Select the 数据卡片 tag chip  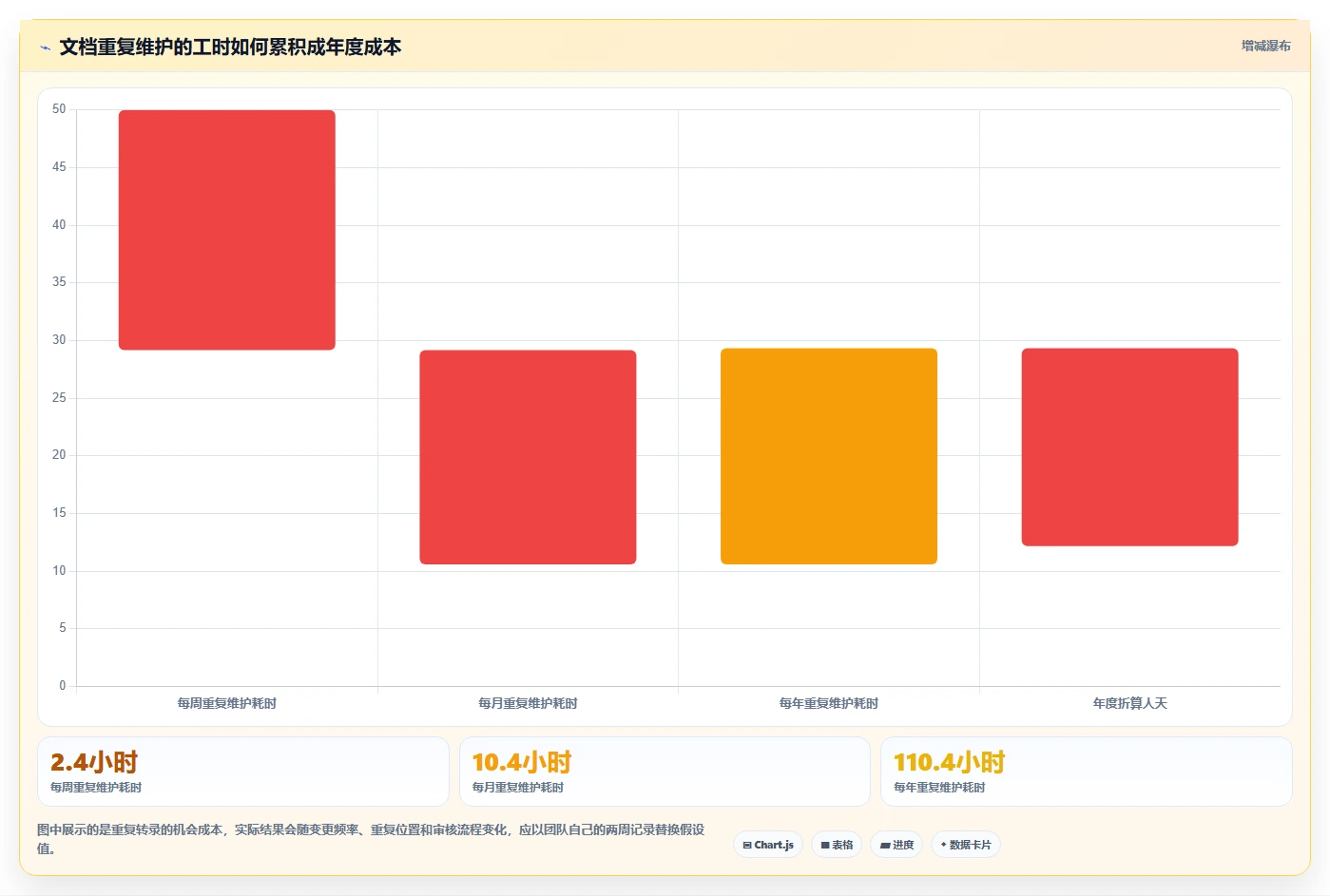pos(966,845)
